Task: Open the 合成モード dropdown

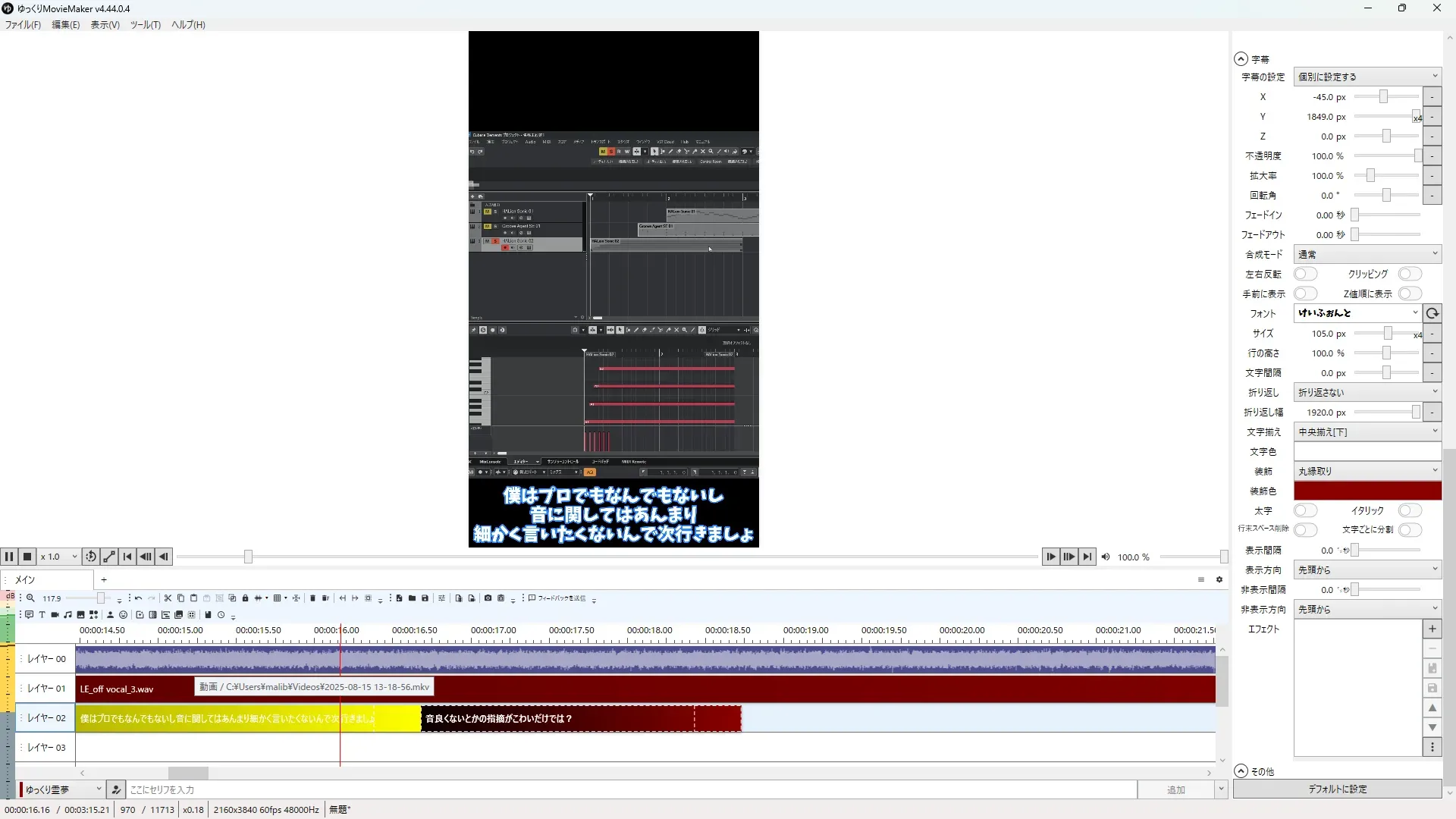Action: (1367, 255)
